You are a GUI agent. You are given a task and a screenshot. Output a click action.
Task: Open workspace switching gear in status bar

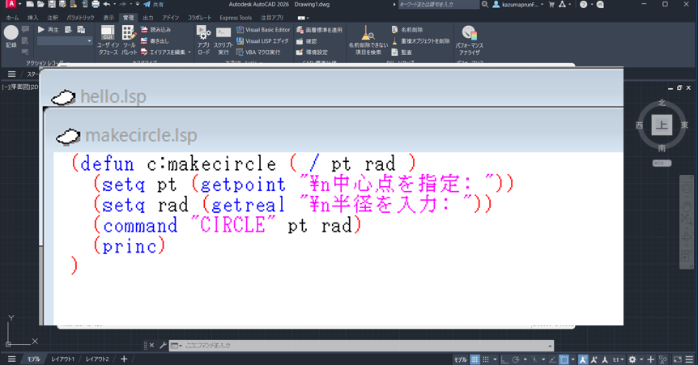click(632, 359)
